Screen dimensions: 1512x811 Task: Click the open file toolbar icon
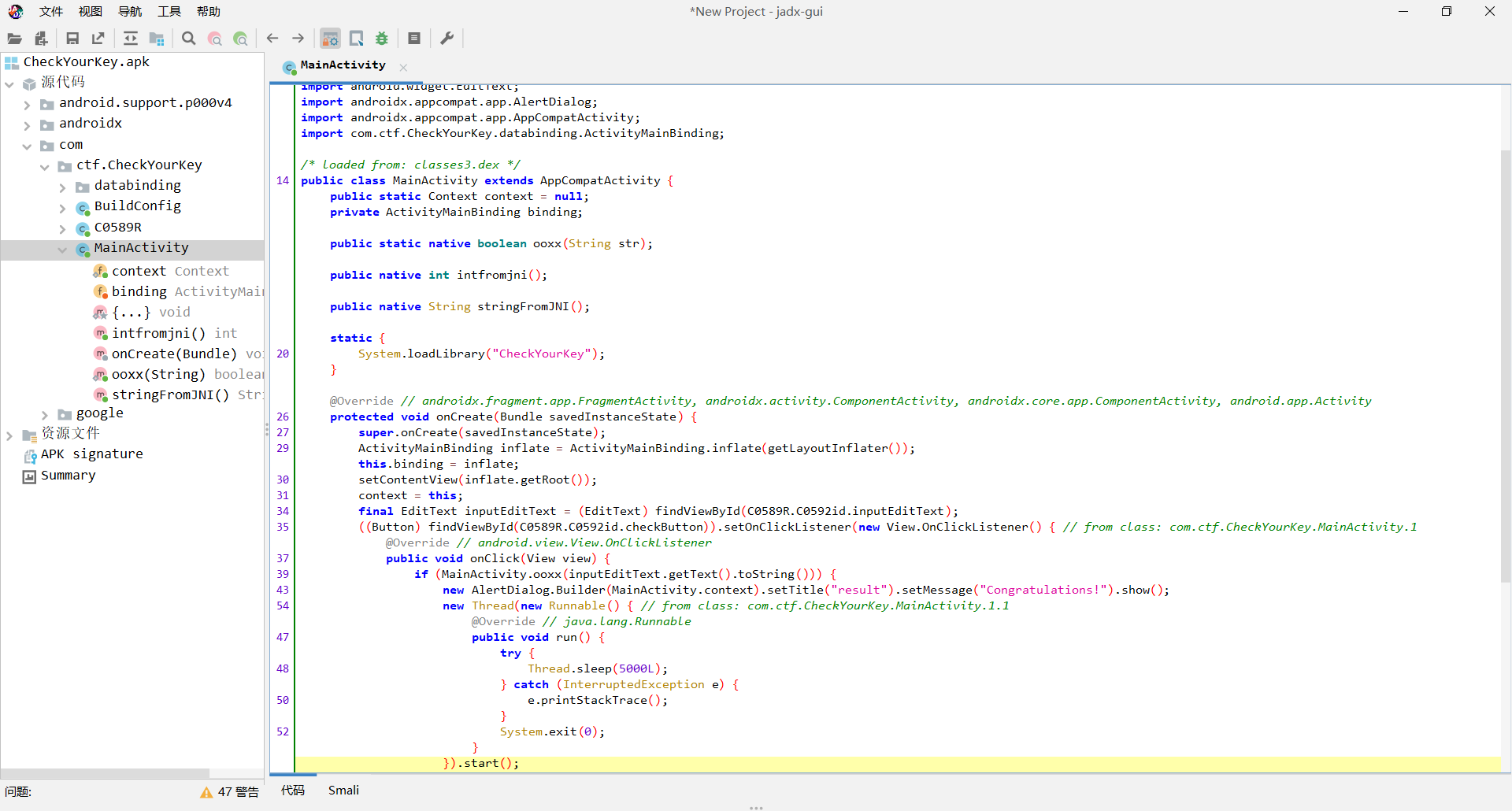coord(14,39)
